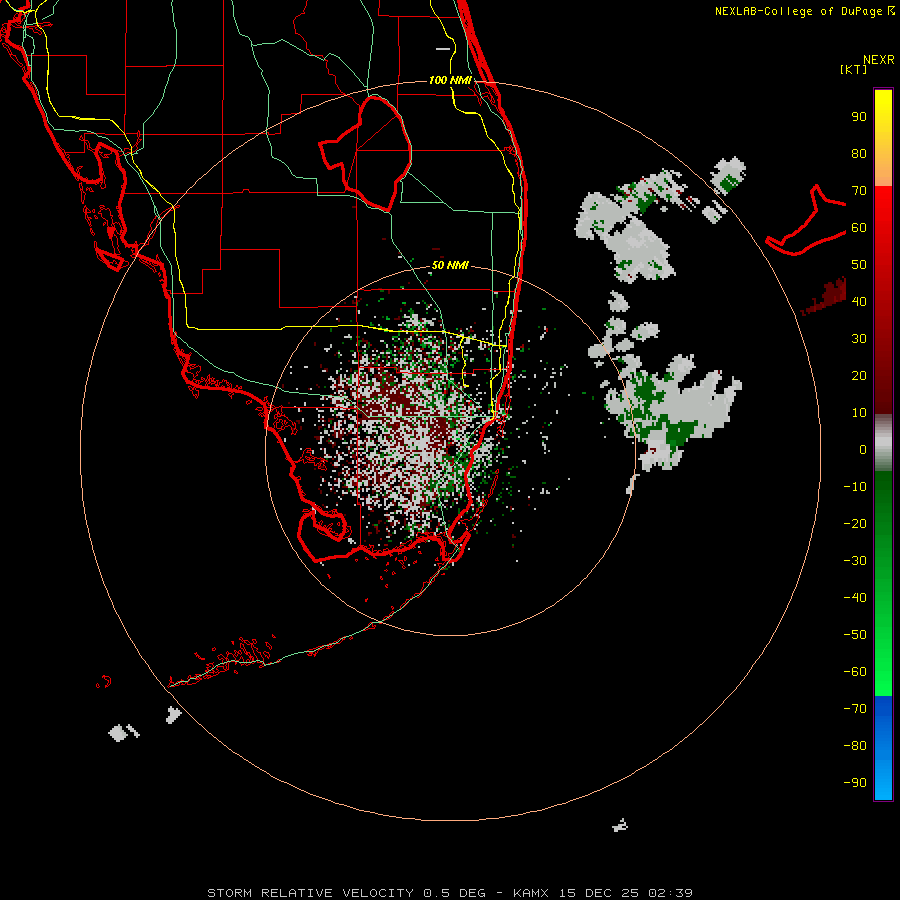This screenshot has width=900, height=900.
Task: Pick the blue bottom segment of color bar
Action: click(883, 748)
